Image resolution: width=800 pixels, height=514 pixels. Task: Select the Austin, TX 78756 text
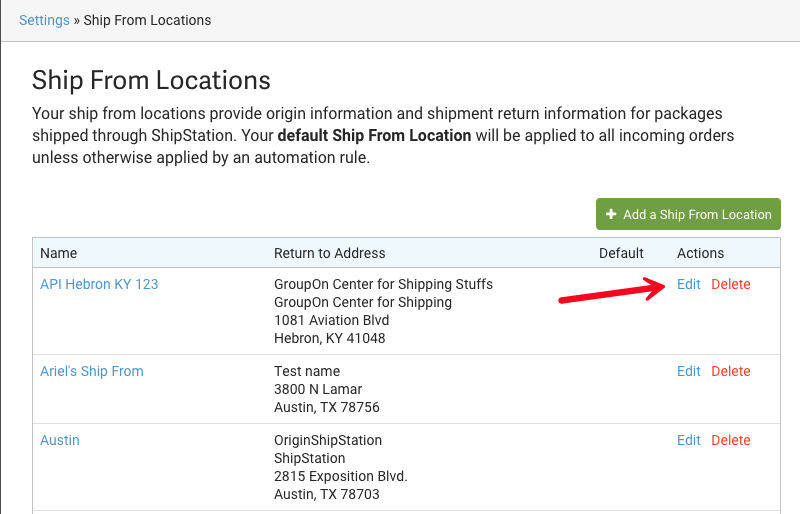click(x=327, y=407)
